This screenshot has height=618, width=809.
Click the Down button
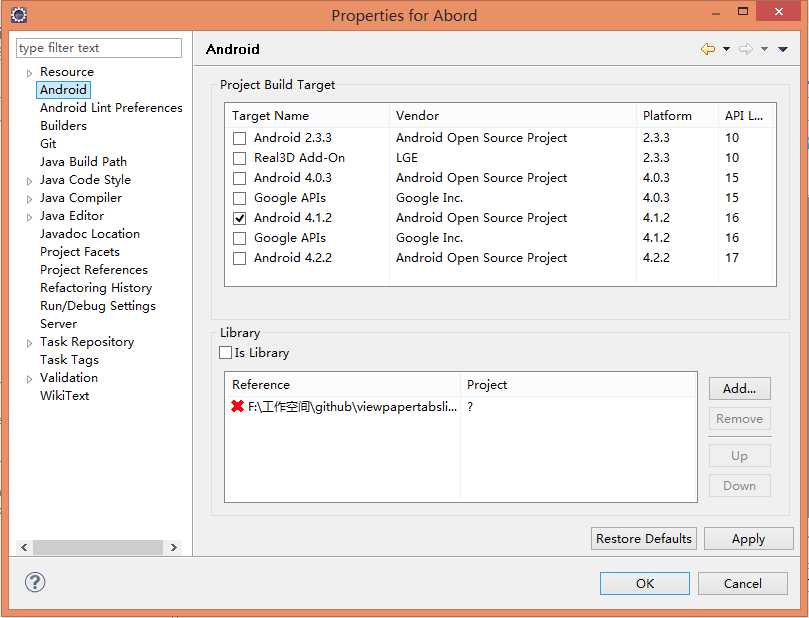739,486
